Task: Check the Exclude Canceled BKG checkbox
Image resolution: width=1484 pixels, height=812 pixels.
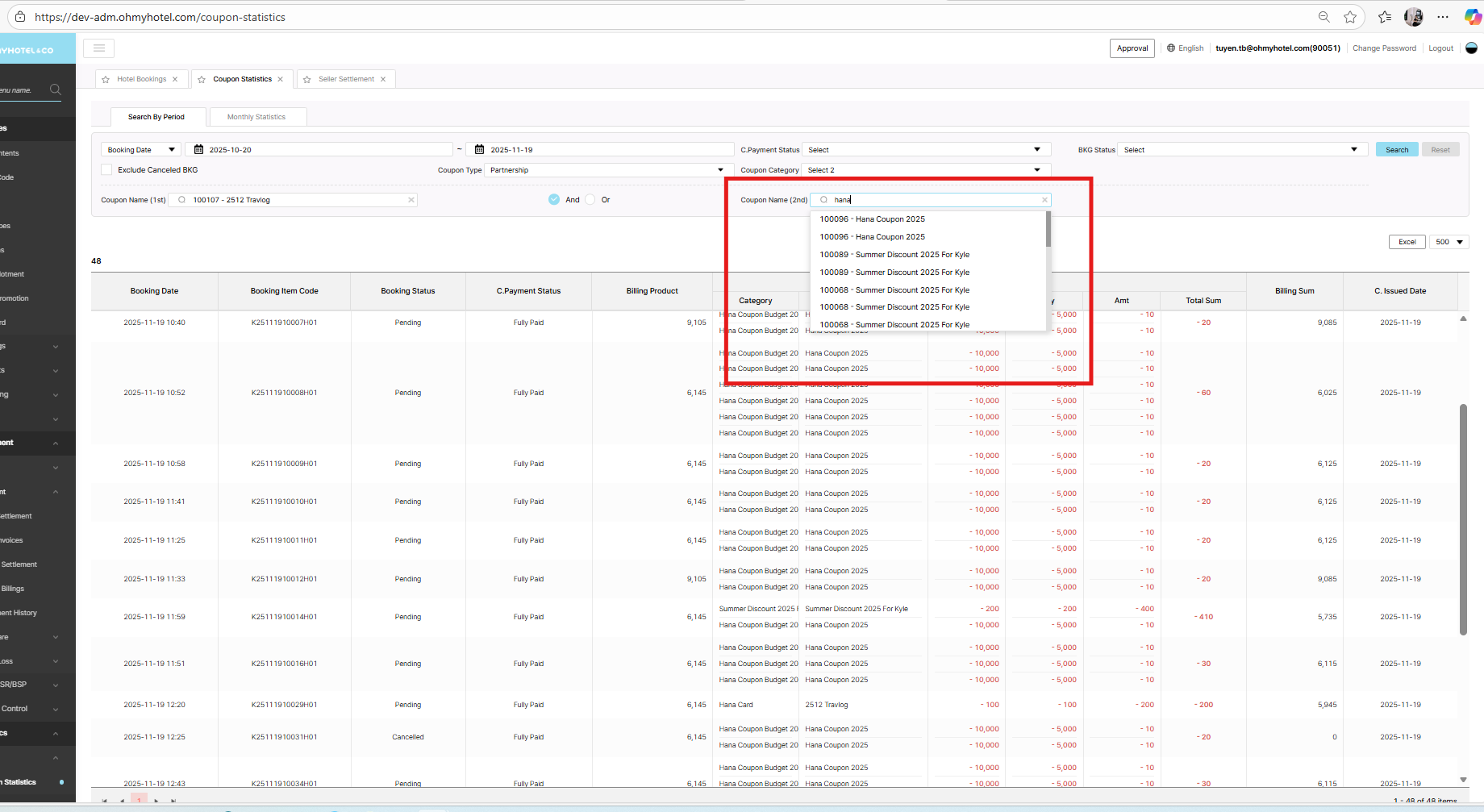Action: tap(106, 170)
